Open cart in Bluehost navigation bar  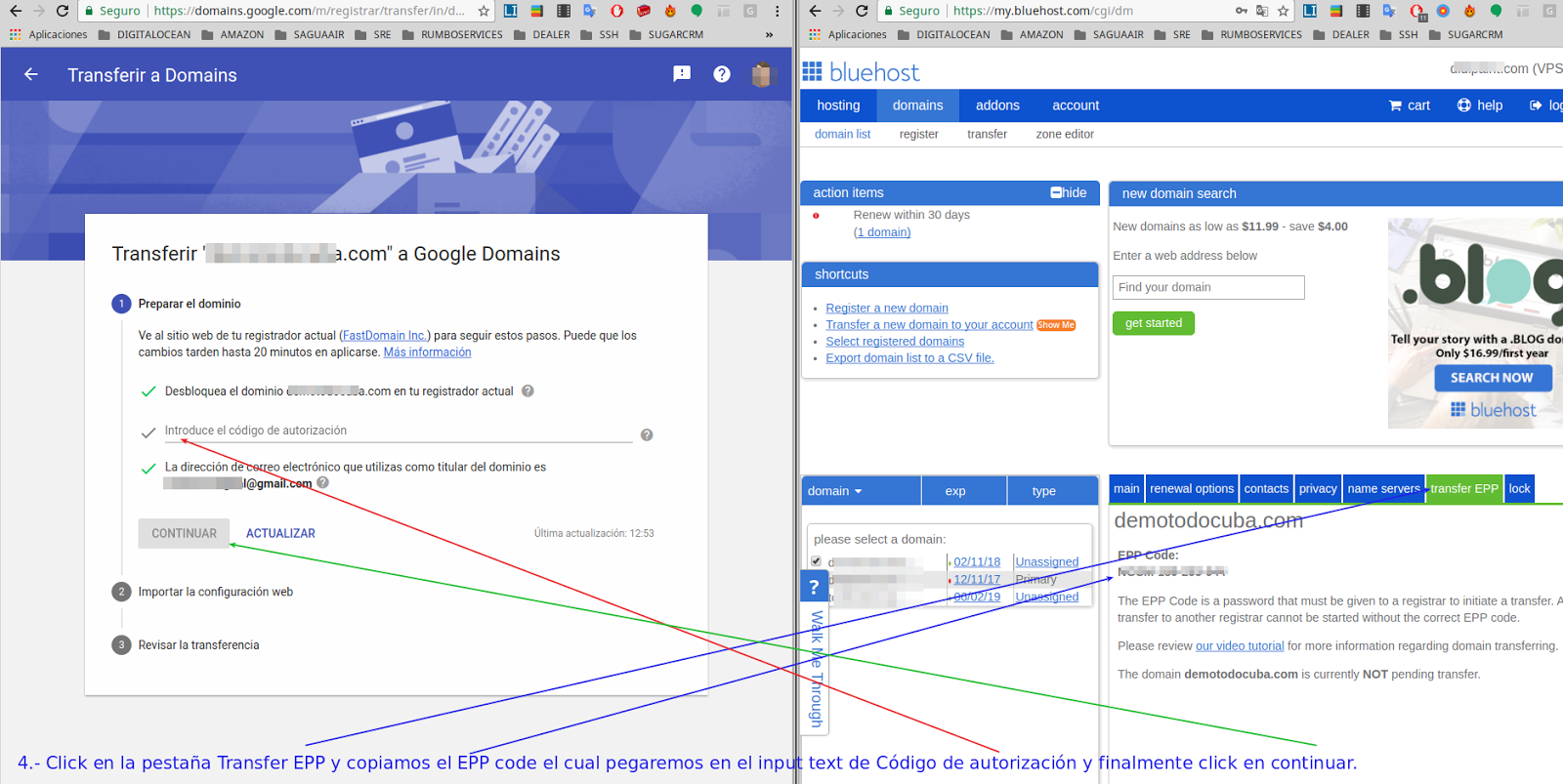tap(1410, 105)
